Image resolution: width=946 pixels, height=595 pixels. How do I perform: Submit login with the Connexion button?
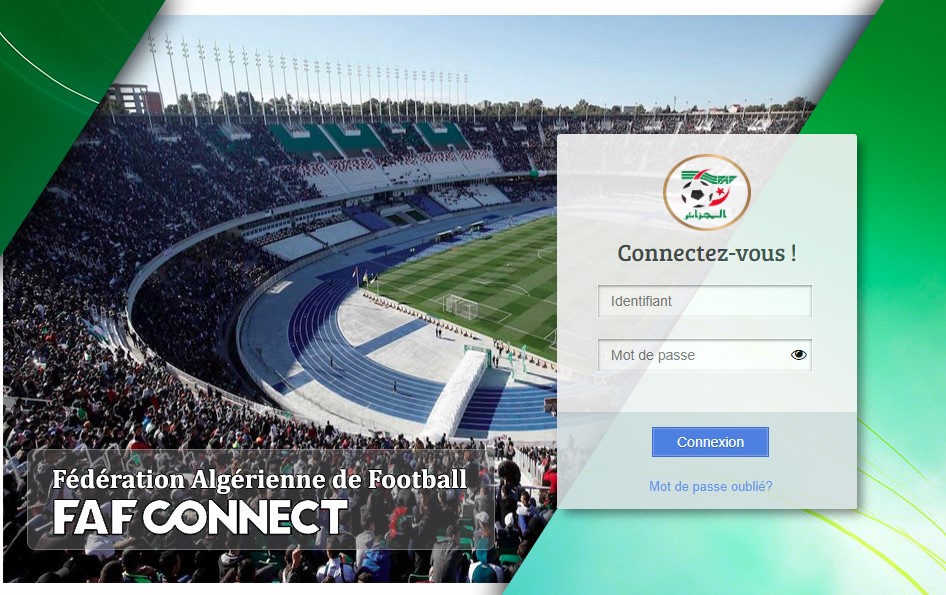tap(710, 442)
